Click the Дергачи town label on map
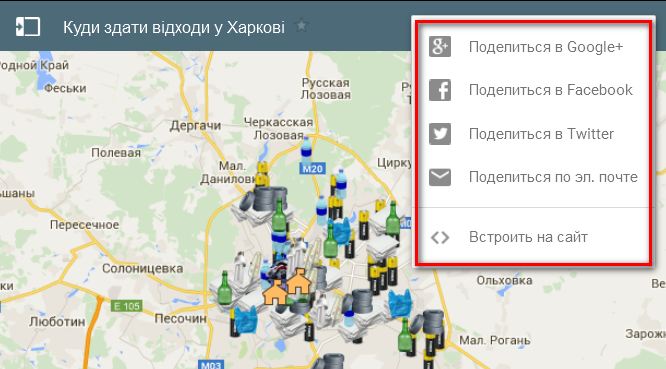This screenshot has width=666, height=369. tap(195, 126)
